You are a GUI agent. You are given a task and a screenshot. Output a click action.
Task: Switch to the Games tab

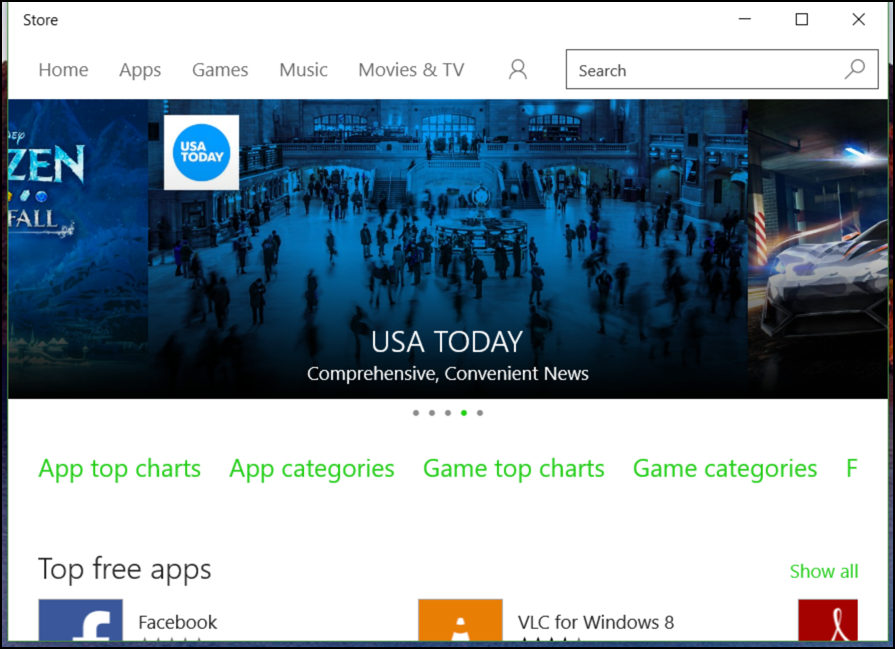pyautogui.click(x=219, y=69)
